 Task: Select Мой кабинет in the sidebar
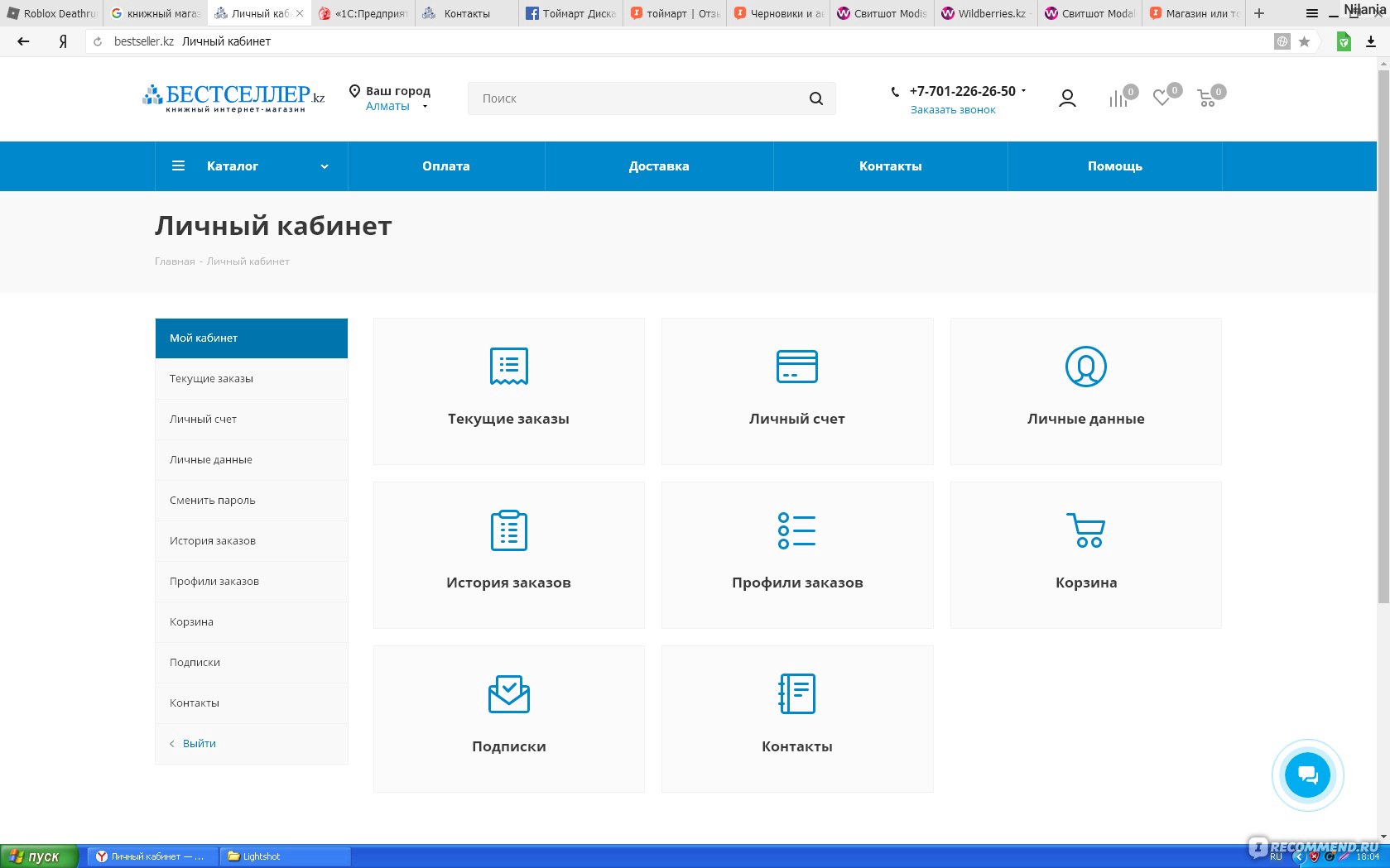tap(252, 338)
